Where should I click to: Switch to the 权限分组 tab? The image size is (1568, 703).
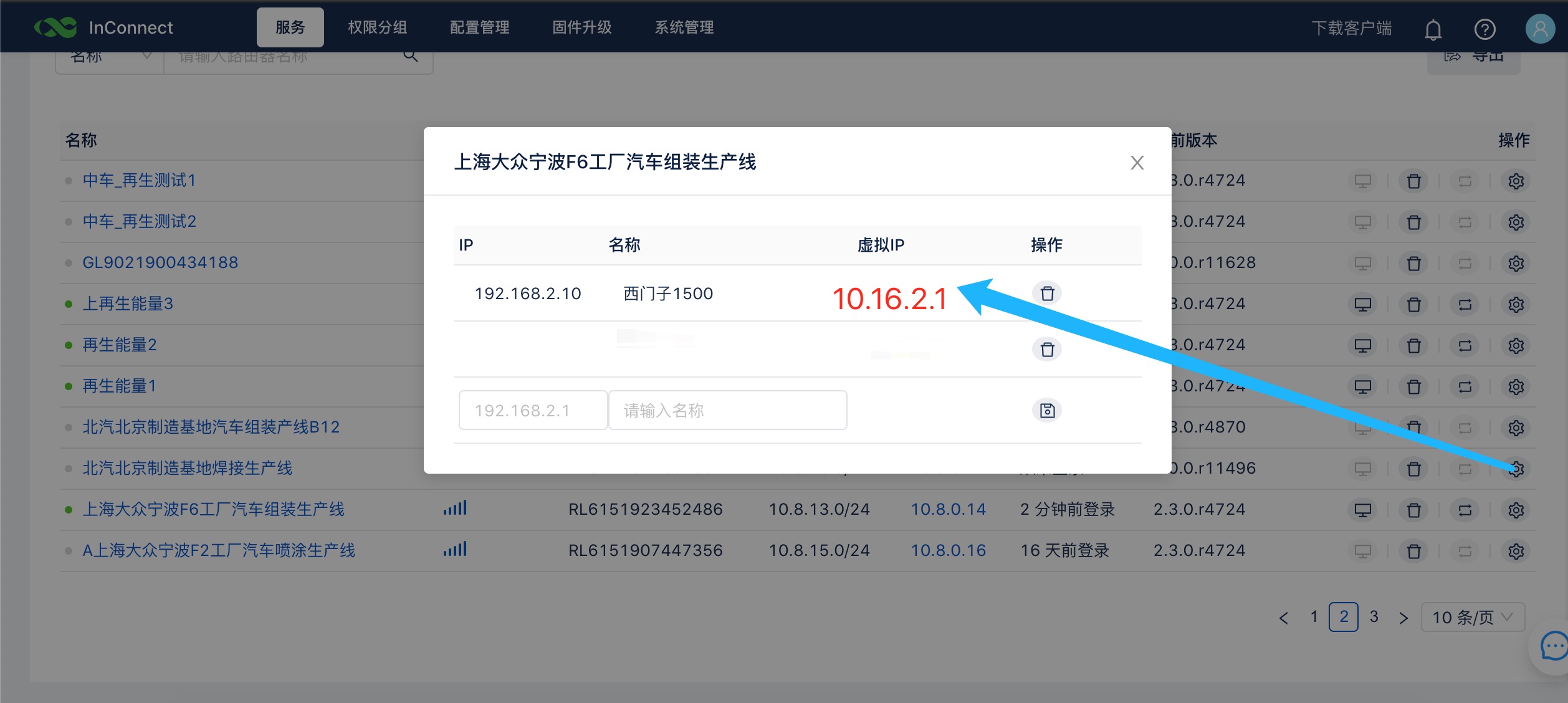[x=377, y=27]
